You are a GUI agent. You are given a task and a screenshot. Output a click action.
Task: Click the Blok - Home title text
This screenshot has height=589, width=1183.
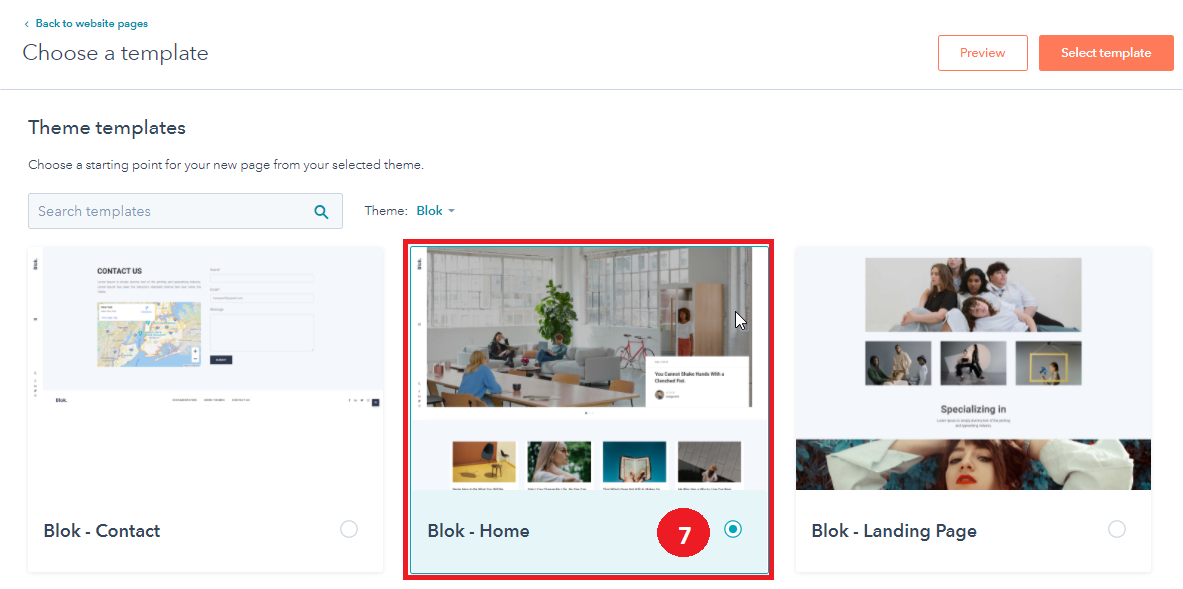pyautogui.click(x=478, y=531)
